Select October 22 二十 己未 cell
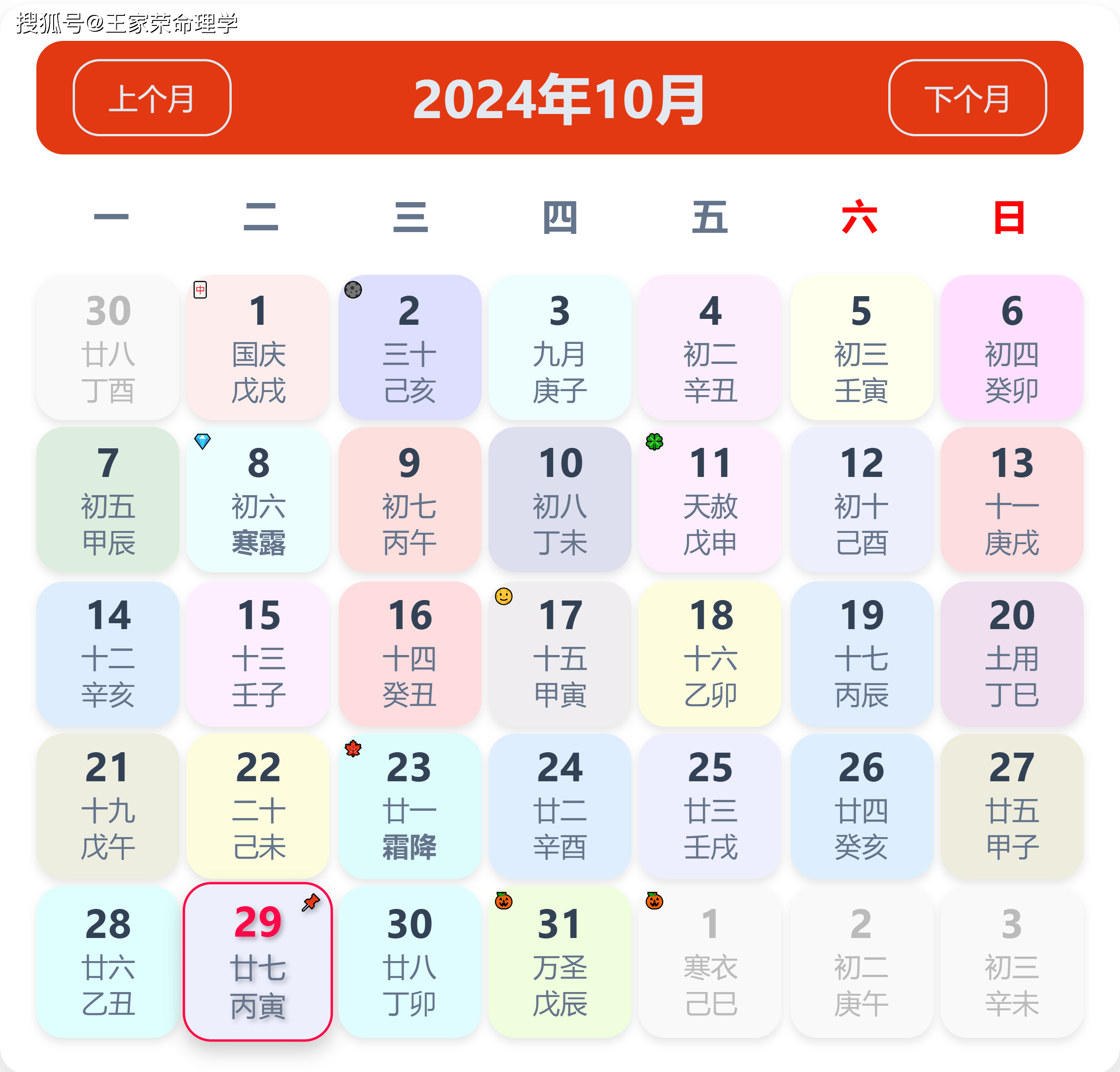 258,806
